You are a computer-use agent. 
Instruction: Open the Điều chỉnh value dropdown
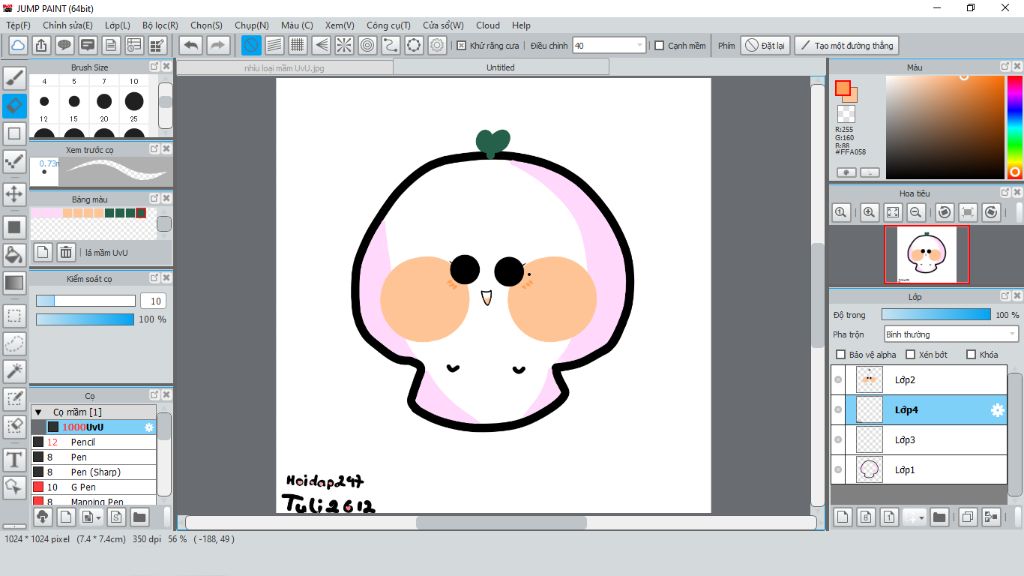click(x=640, y=45)
